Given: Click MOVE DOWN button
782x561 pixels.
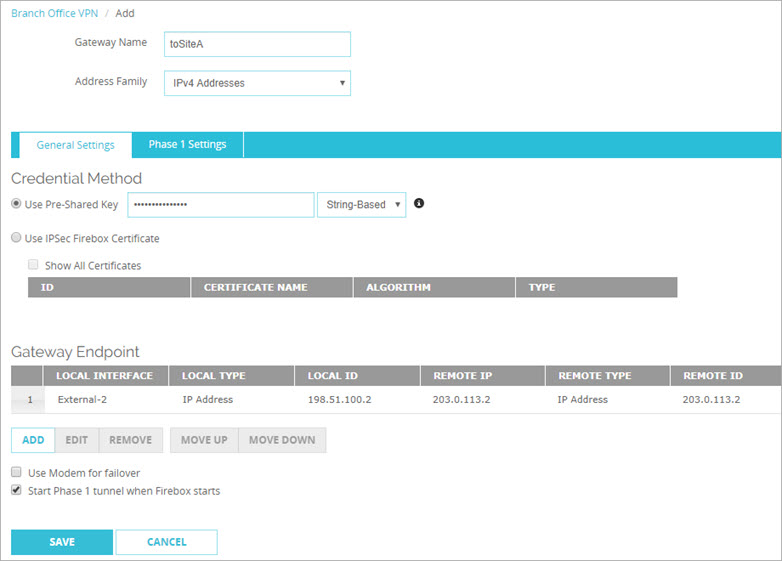Looking at the screenshot, I should pos(282,440).
